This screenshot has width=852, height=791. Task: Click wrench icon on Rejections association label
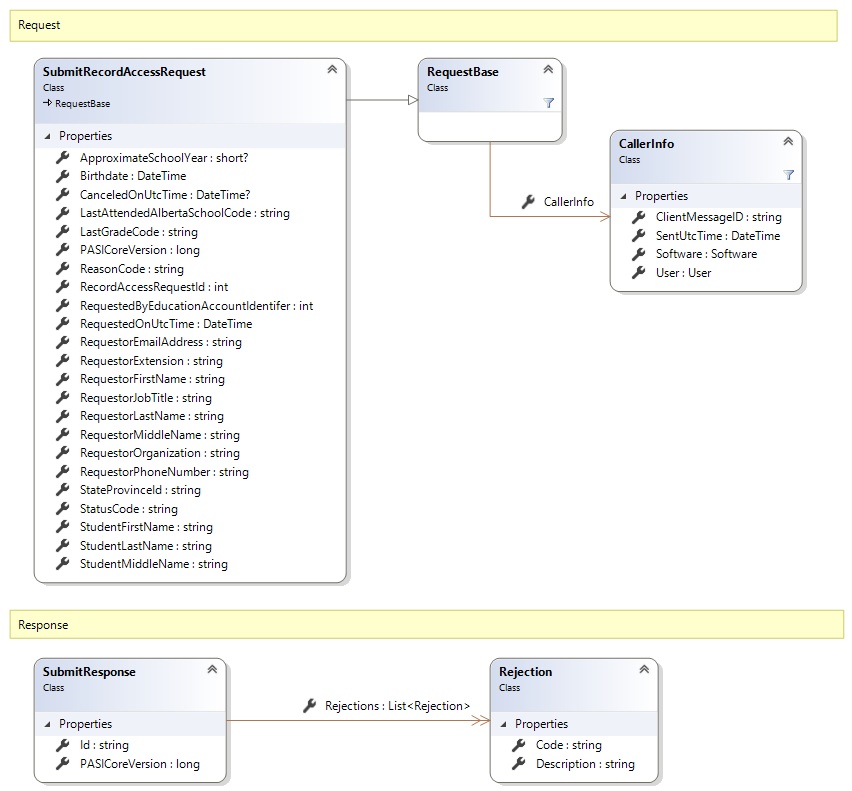[x=310, y=706]
